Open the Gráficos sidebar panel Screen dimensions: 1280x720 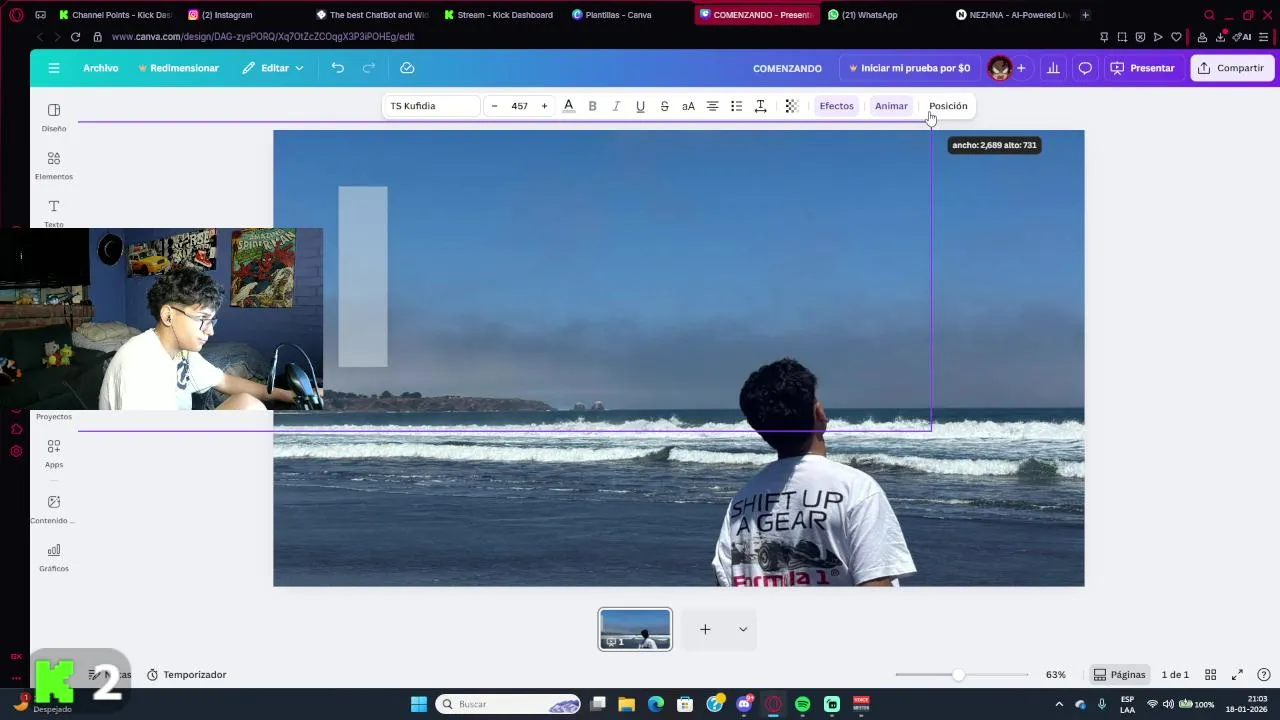tap(54, 557)
